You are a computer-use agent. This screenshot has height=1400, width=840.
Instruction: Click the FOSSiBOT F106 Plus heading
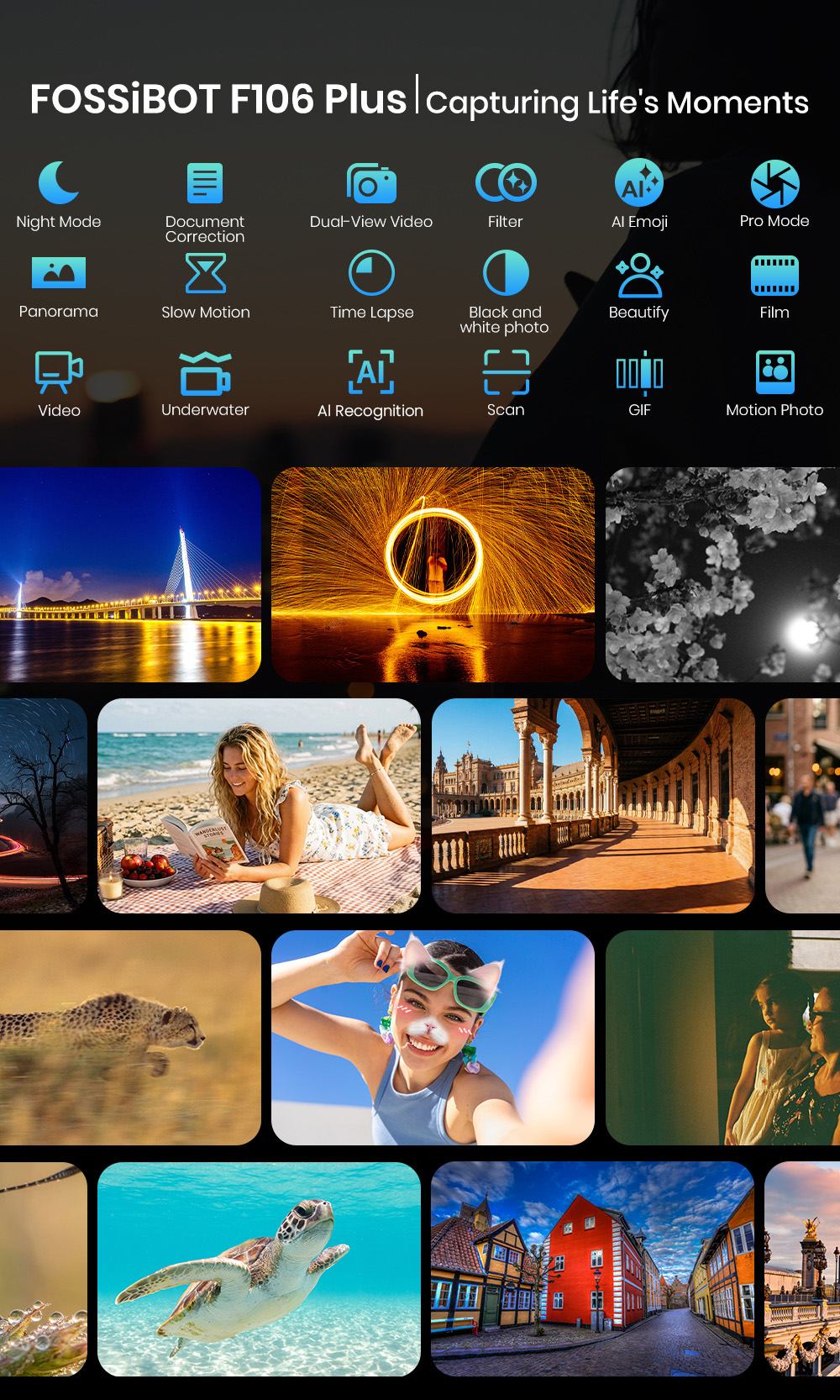click(218, 99)
